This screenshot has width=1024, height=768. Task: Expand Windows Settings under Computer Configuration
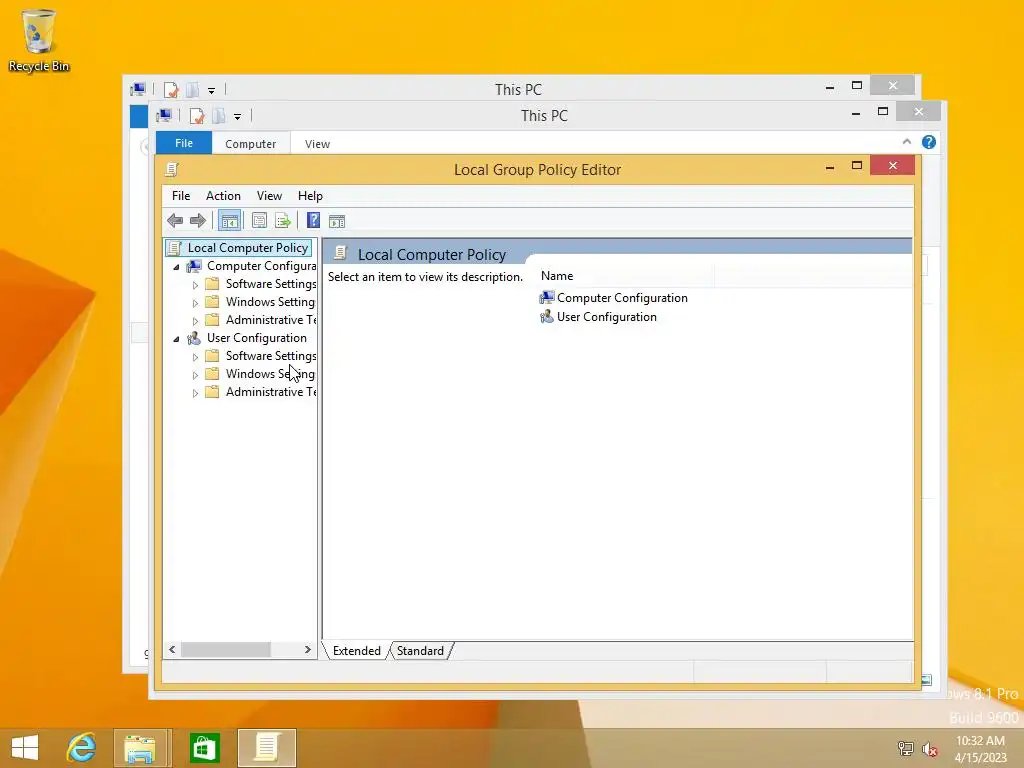[x=195, y=303]
